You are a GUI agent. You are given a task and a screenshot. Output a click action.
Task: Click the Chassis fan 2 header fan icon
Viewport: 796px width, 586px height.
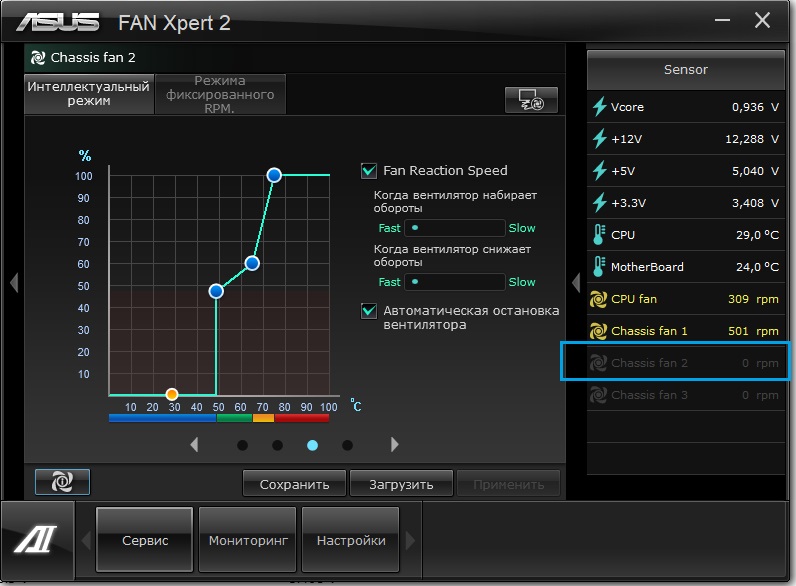coord(38,58)
